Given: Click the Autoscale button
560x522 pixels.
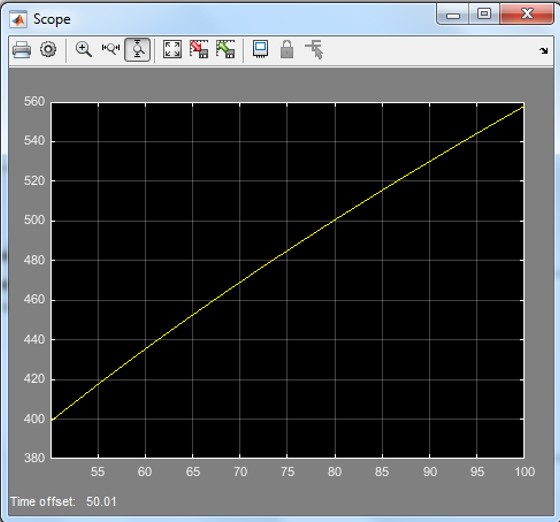Looking at the screenshot, I should tap(172, 49).
